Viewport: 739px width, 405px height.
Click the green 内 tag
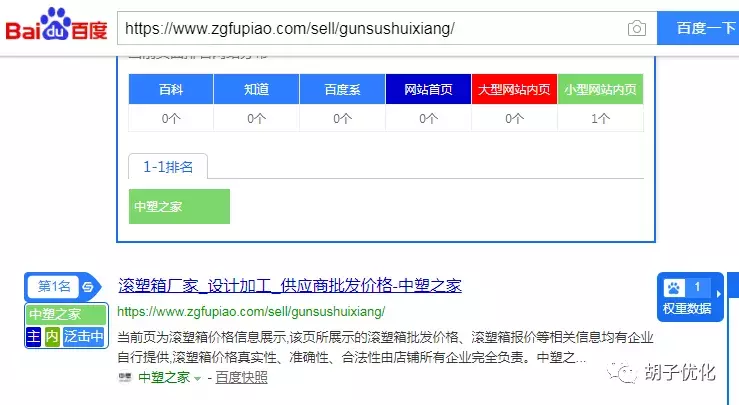[x=52, y=337]
